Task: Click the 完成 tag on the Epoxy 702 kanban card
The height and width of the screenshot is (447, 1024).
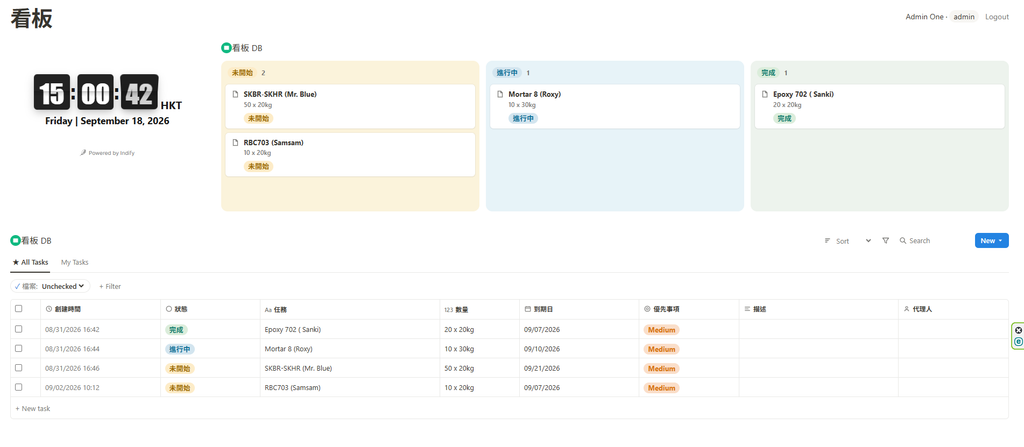Action: [784, 118]
